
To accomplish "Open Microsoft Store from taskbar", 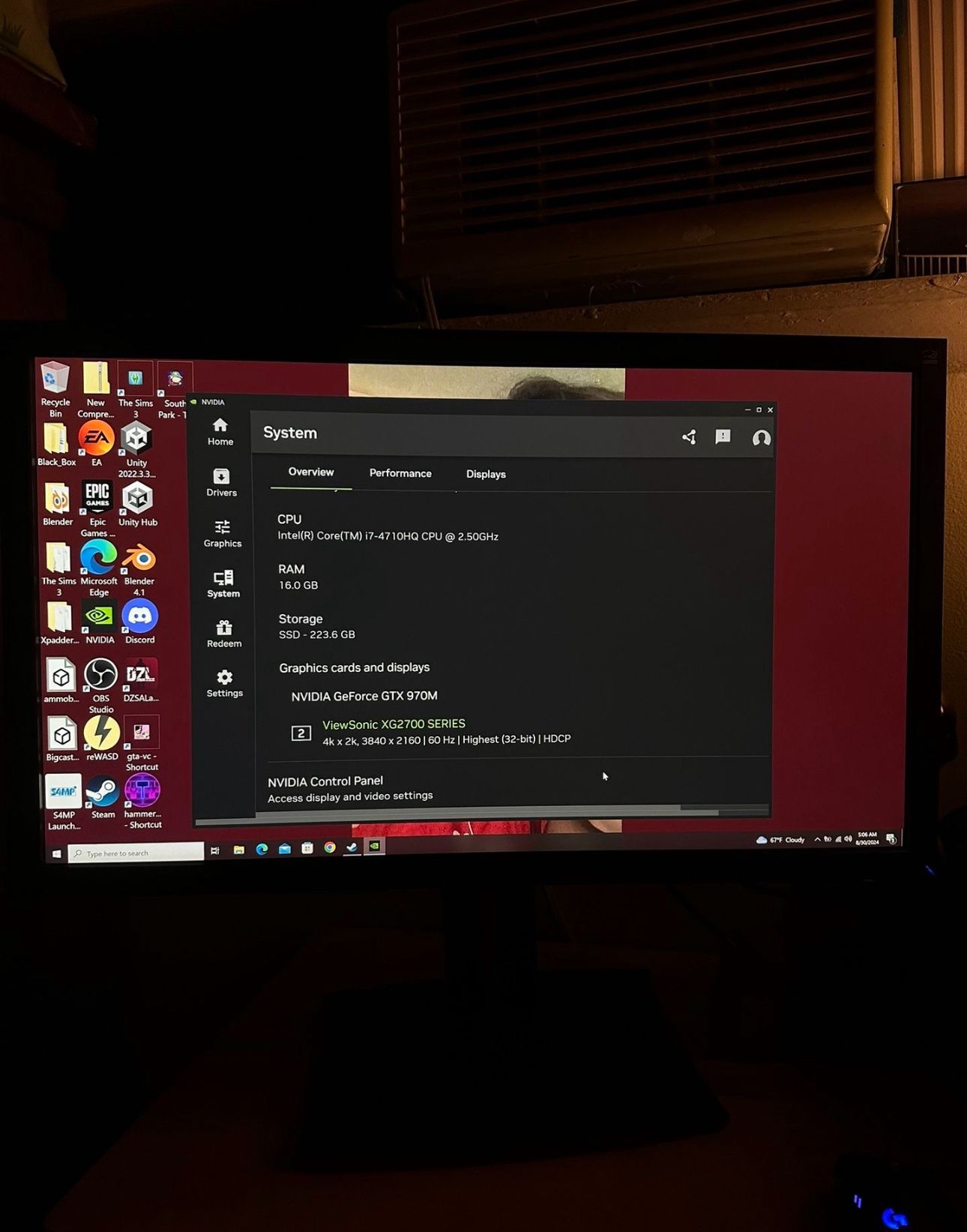I will [307, 847].
